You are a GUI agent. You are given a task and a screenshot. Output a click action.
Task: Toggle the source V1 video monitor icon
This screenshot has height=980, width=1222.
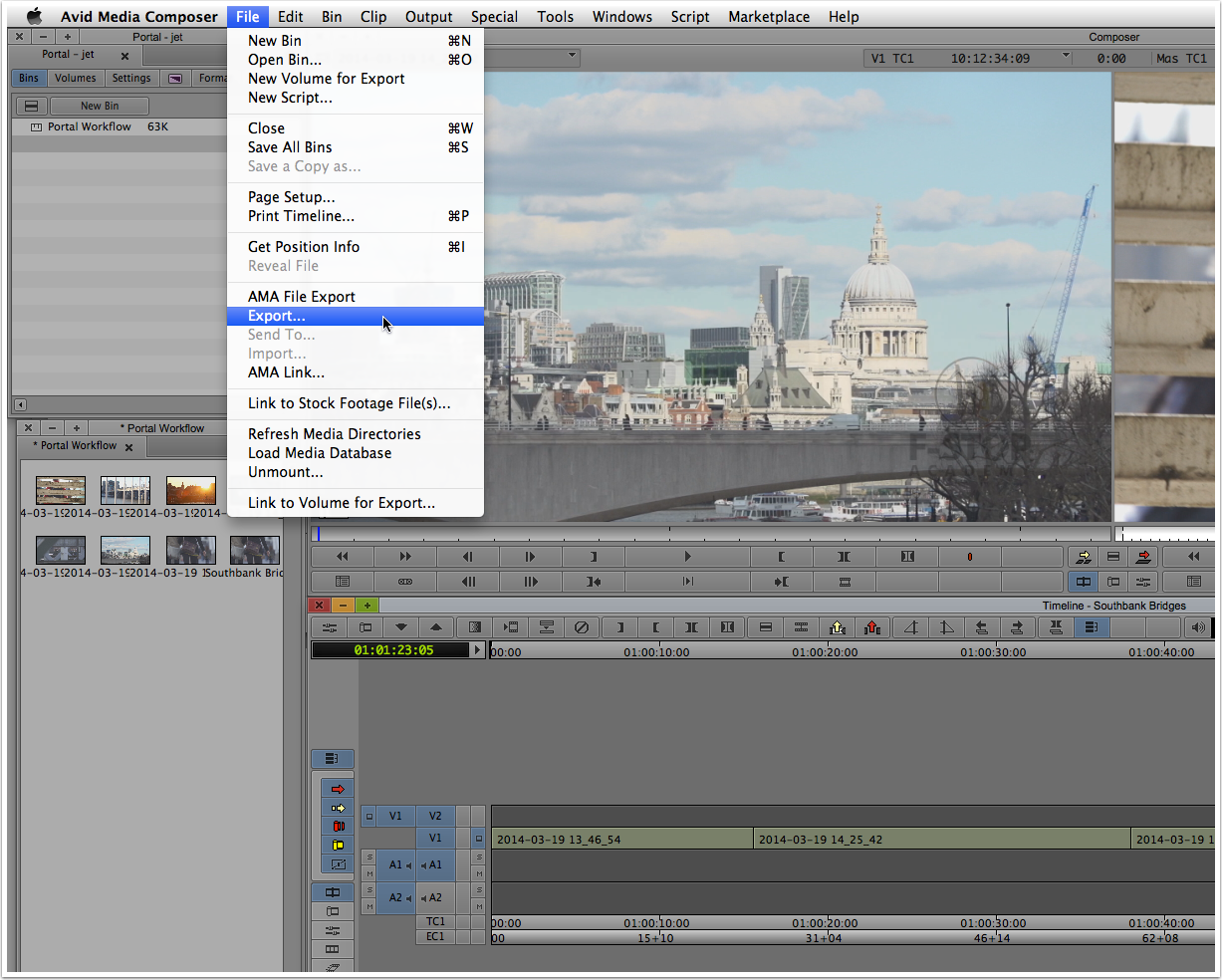pos(369,816)
